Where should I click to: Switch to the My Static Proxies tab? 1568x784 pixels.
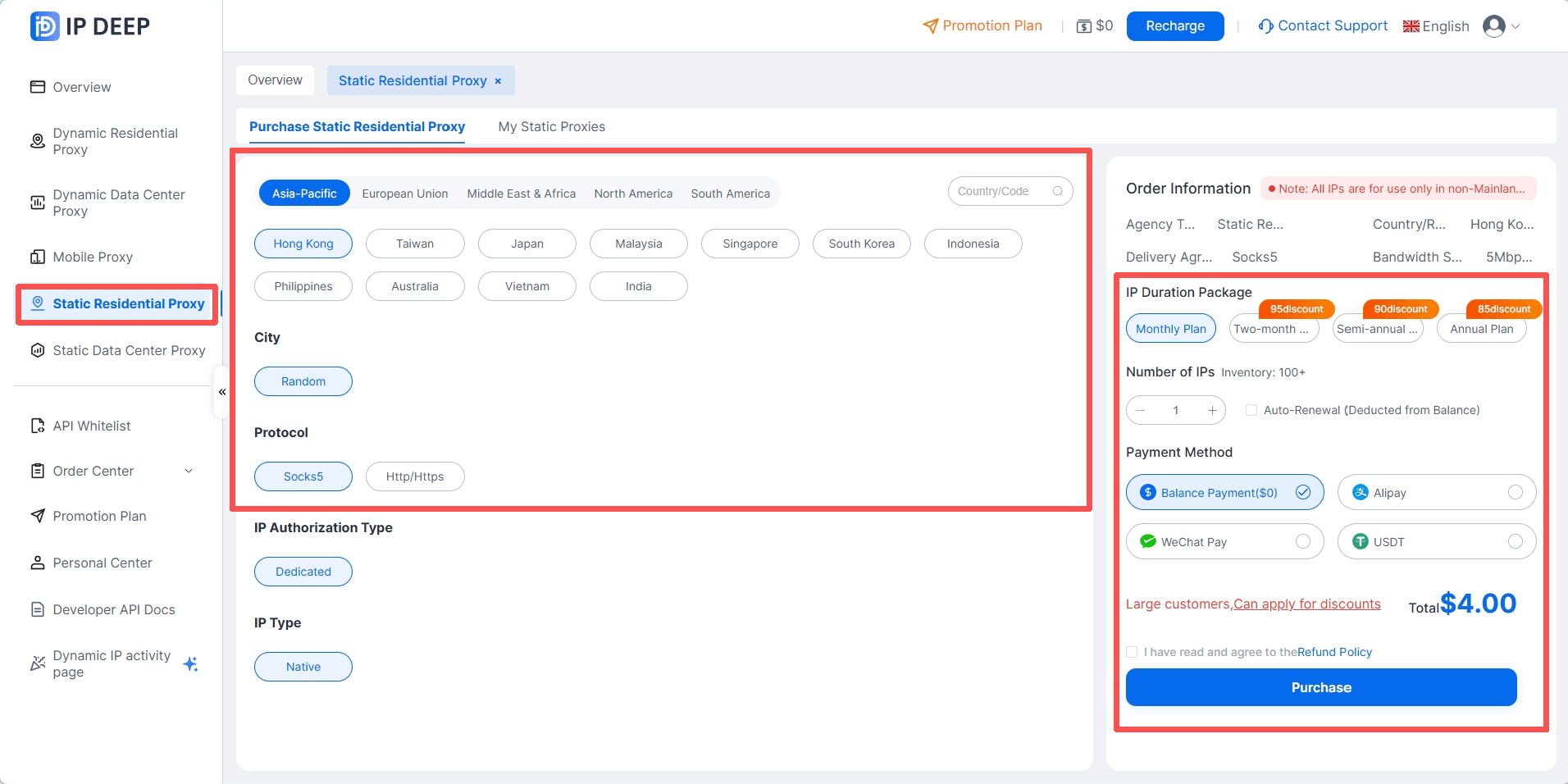[x=551, y=126]
